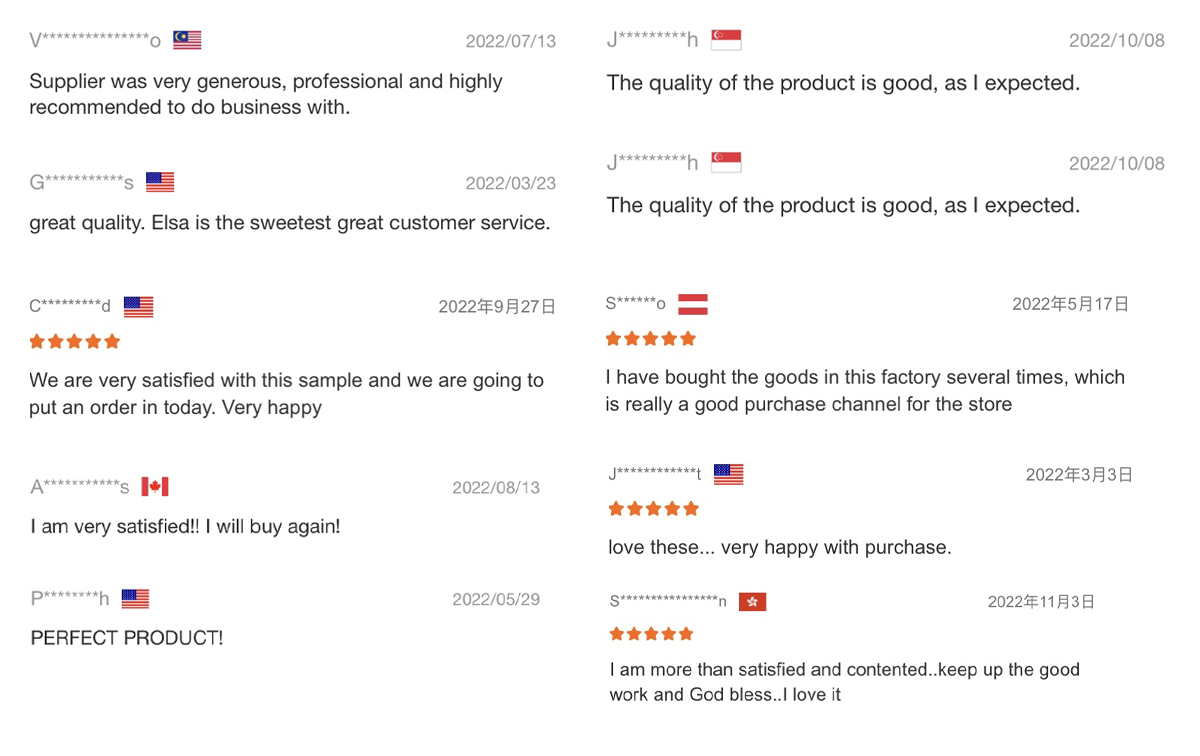
Task: Click the US flag beside reviewer P***h
Action: tap(135, 599)
